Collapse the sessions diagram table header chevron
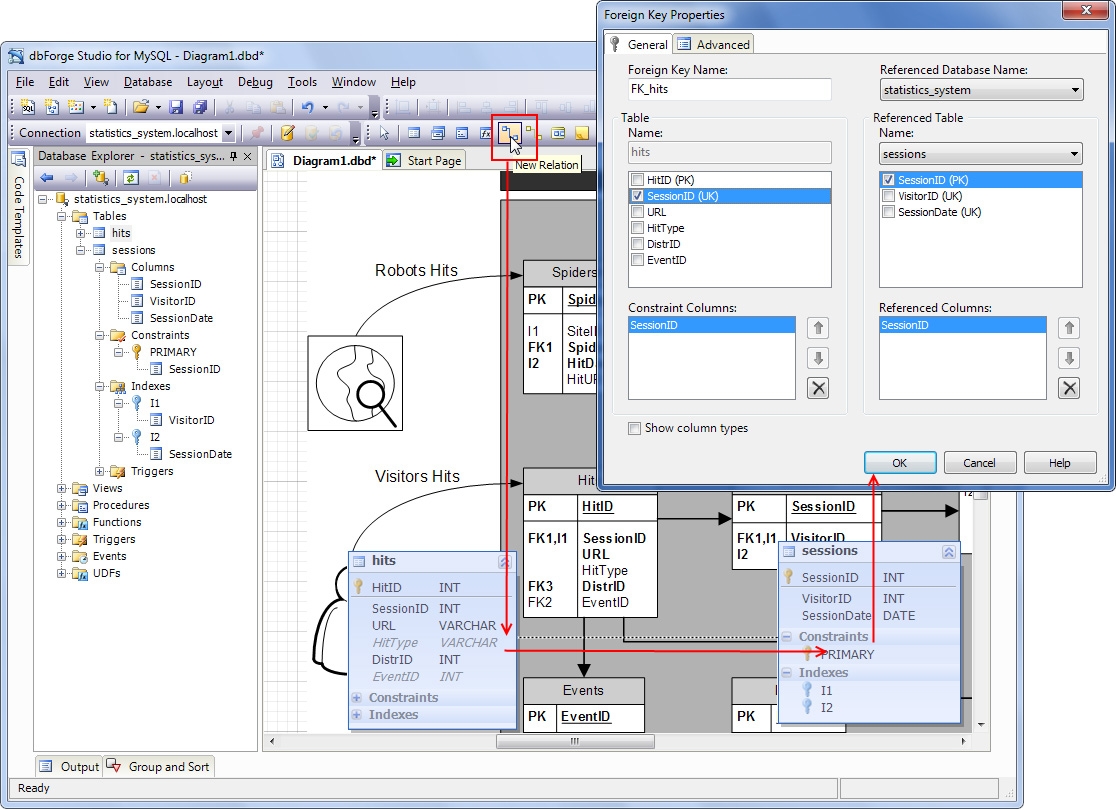 (x=949, y=552)
